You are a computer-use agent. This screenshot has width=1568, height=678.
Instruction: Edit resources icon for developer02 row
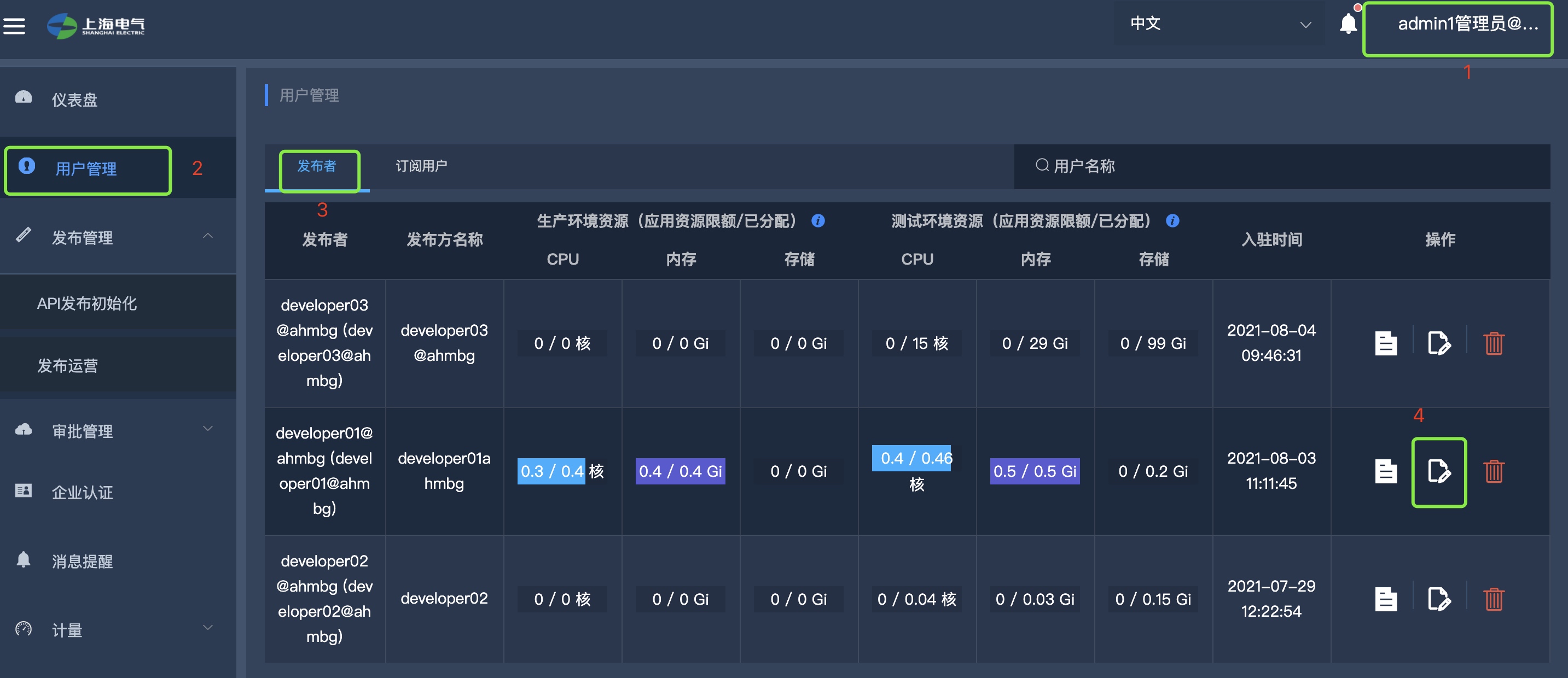point(1439,599)
